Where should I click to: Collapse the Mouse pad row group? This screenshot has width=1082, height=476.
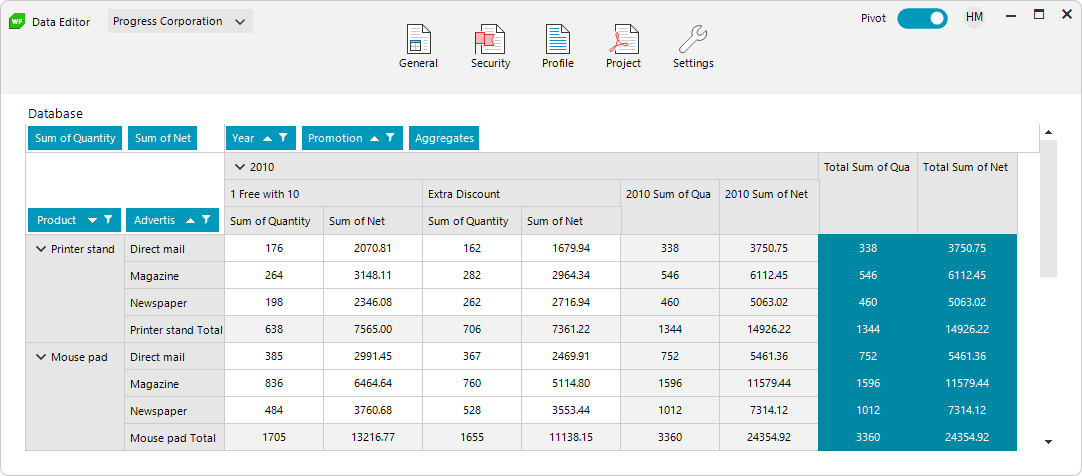pos(40,357)
